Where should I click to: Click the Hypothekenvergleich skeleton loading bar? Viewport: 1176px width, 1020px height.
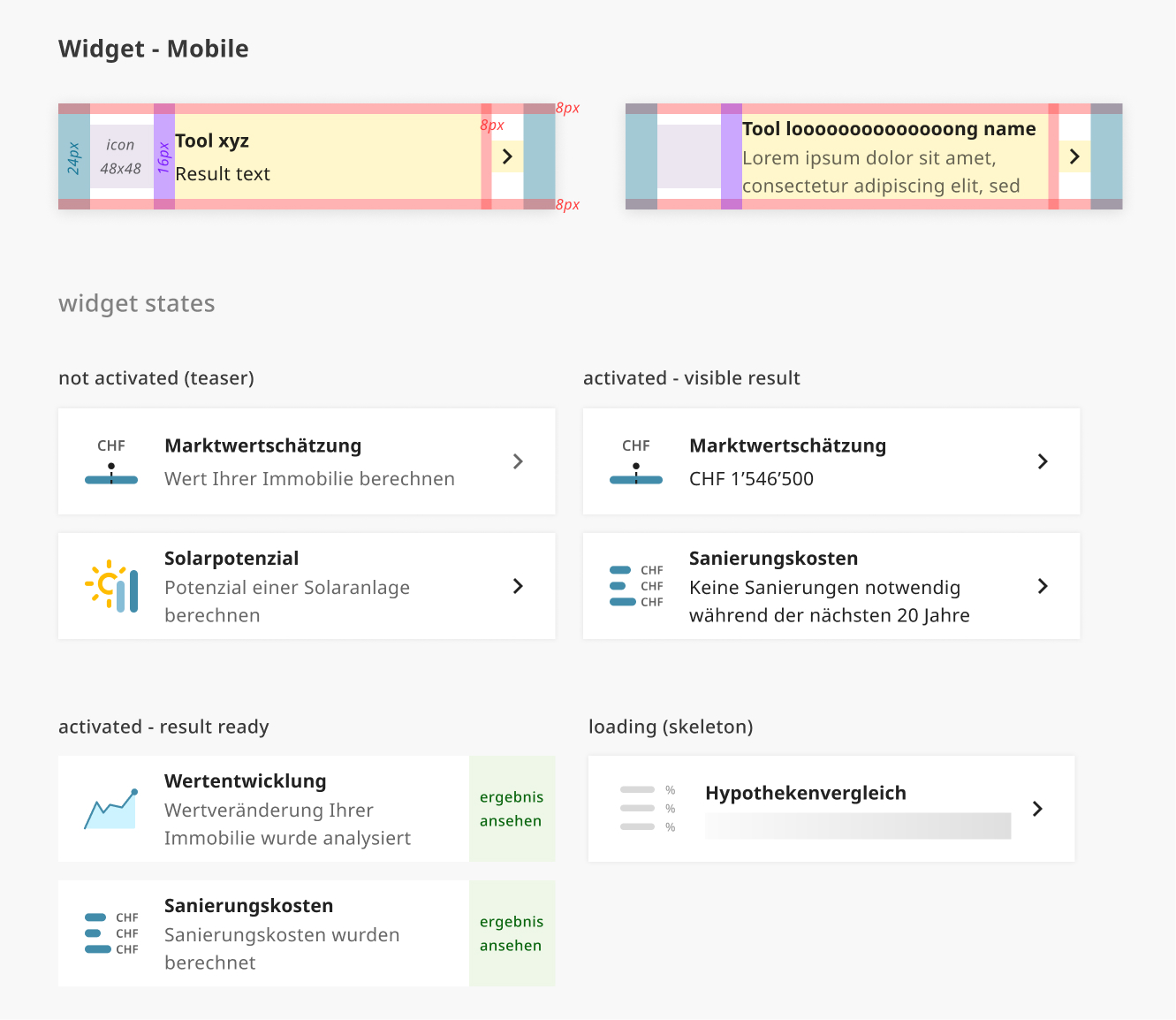click(x=858, y=826)
